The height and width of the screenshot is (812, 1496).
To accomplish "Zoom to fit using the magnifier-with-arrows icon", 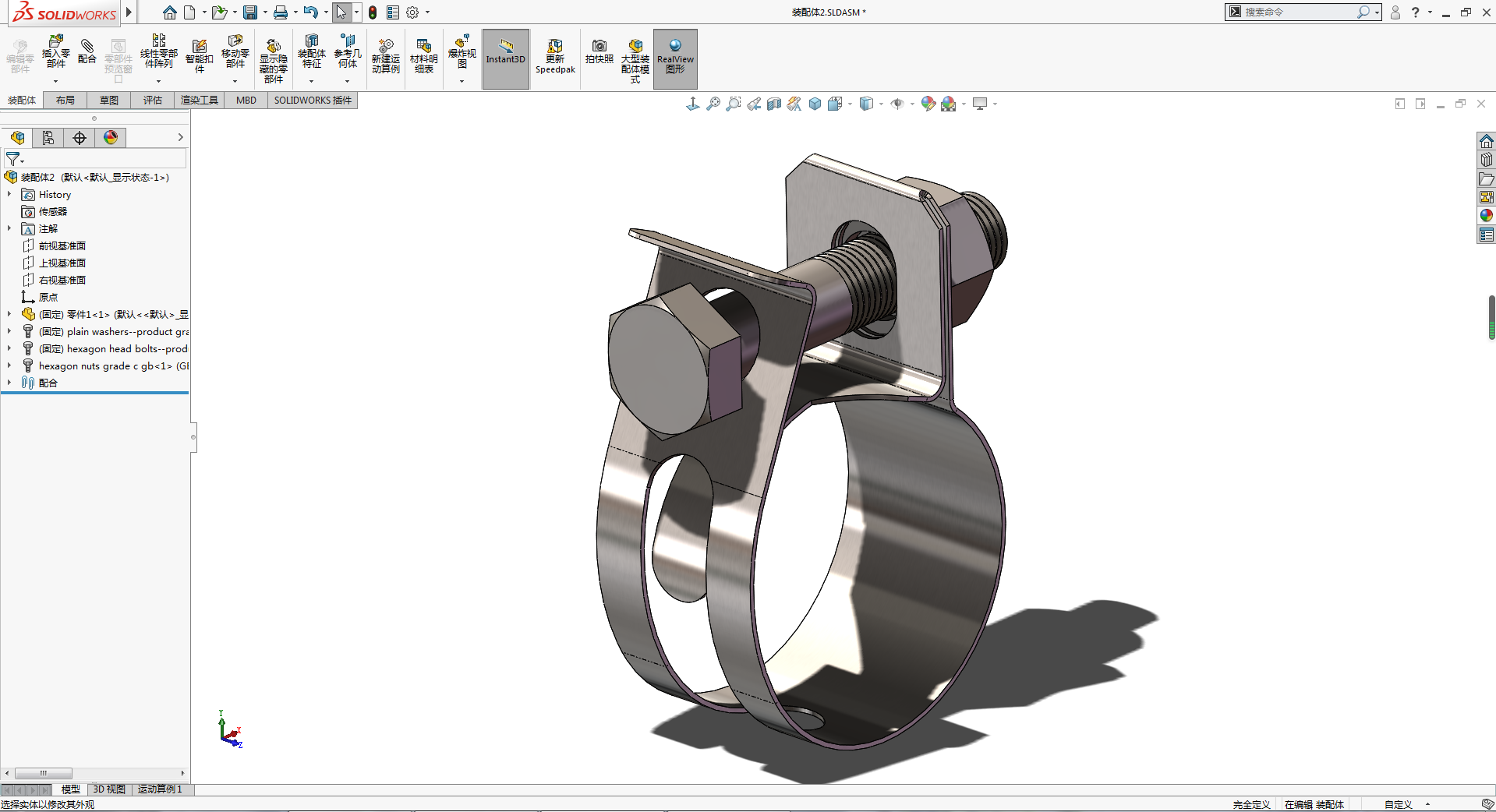I will [713, 104].
